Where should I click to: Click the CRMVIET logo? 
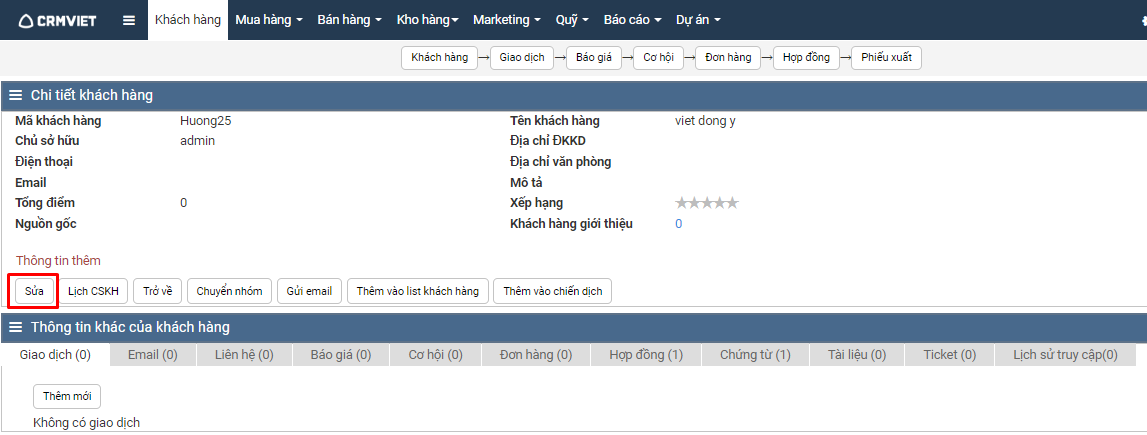click(x=58, y=20)
